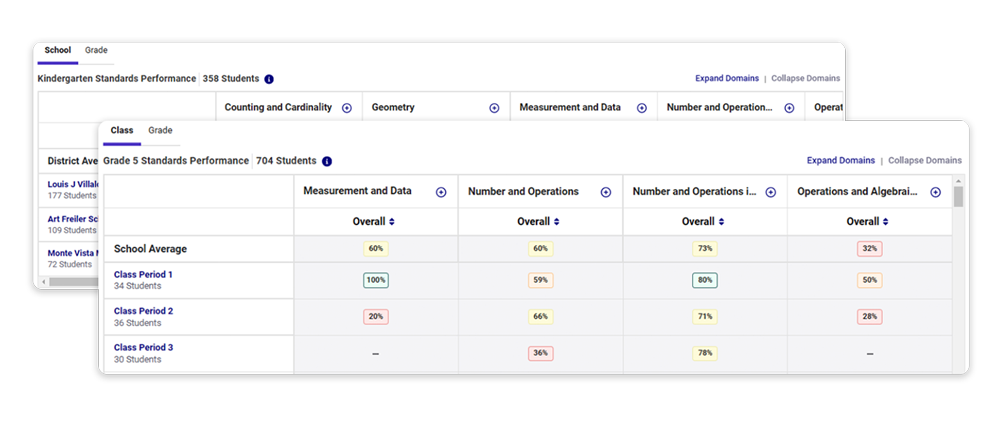1000x428 pixels.
Task: Click info icon next to 704 Students
Action: 327,161
